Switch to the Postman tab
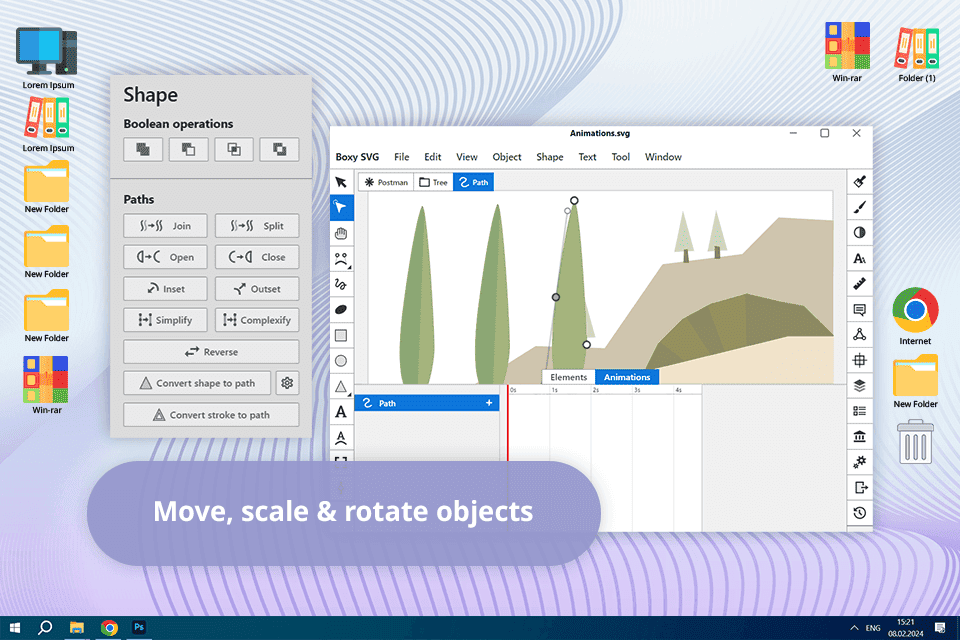This screenshot has width=960, height=640. click(386, 183)
